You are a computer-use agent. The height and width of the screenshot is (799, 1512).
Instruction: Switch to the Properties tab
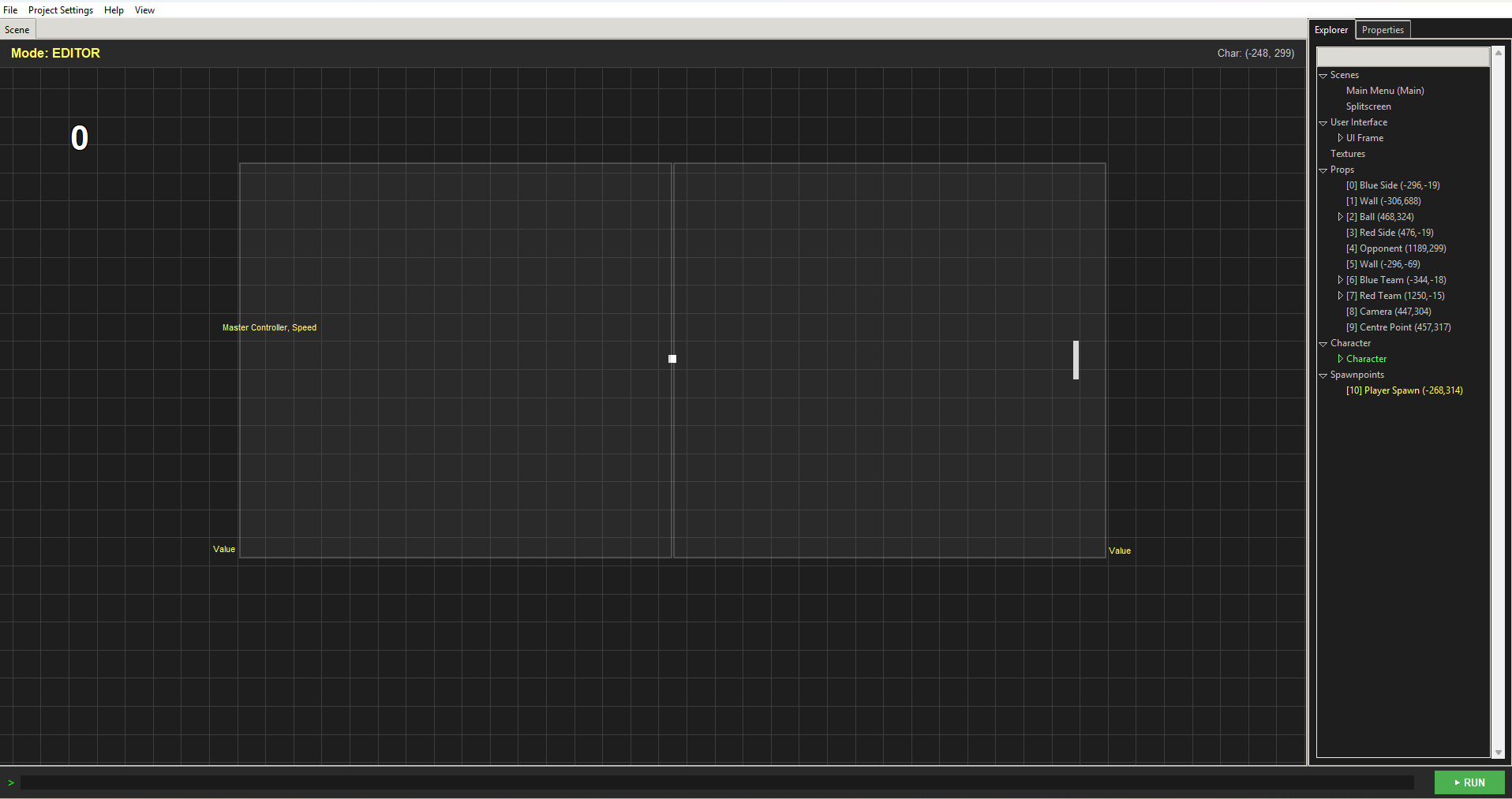click(1382, 29)
